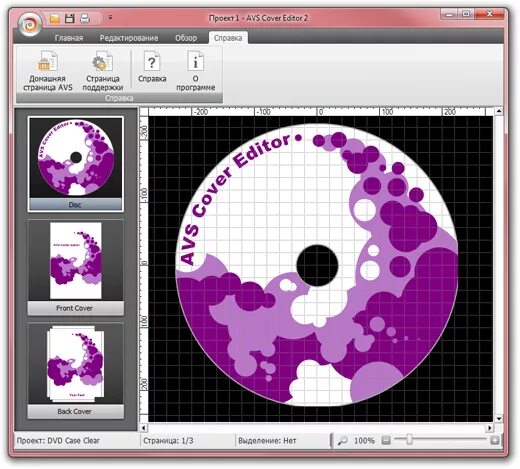Switch to the Обзор tab

pos(186,38)
